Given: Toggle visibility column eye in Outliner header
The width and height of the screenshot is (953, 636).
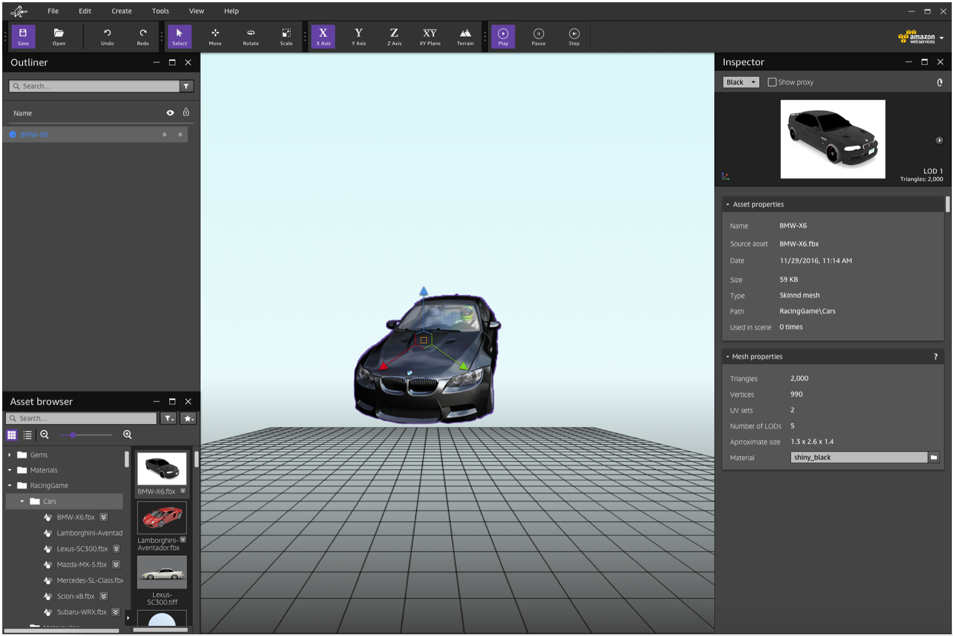Looking at the screenshot, I should pyautogui.click(x=170, y=112).
